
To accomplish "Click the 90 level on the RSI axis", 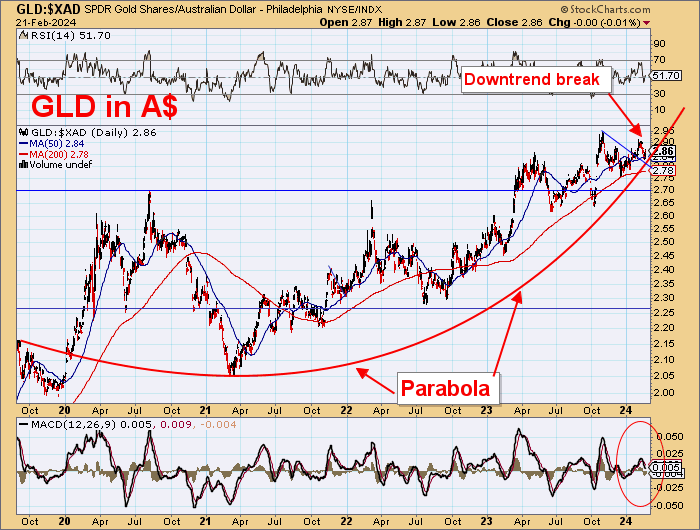I will click(660, 44).
